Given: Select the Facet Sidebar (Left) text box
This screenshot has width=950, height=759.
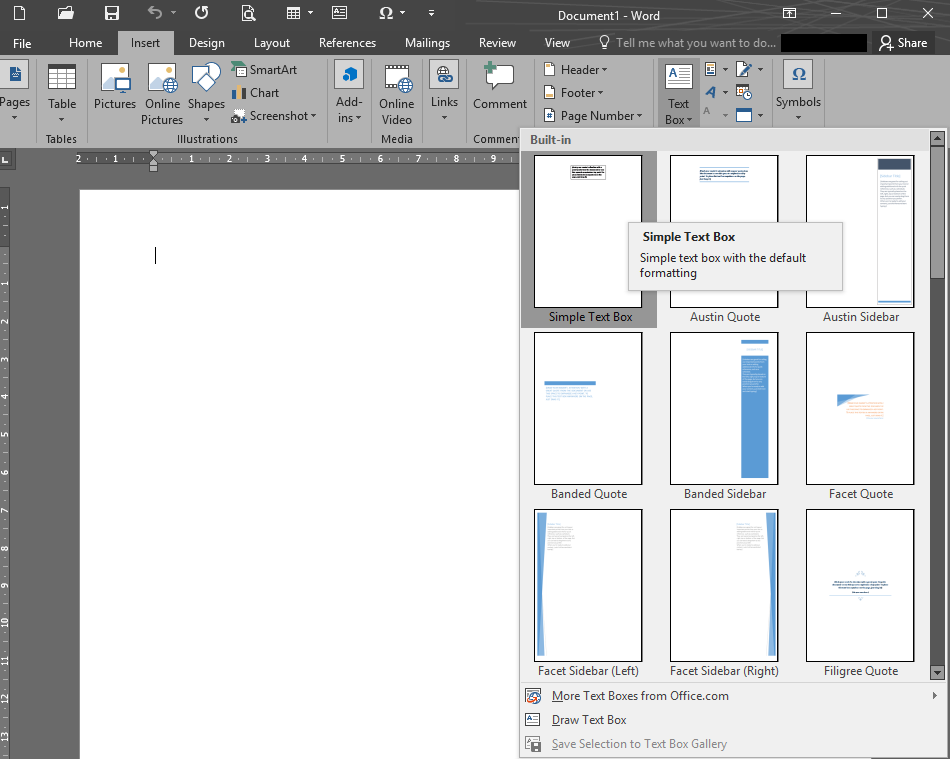Looking at the screenshot, I should pos(588,594).
